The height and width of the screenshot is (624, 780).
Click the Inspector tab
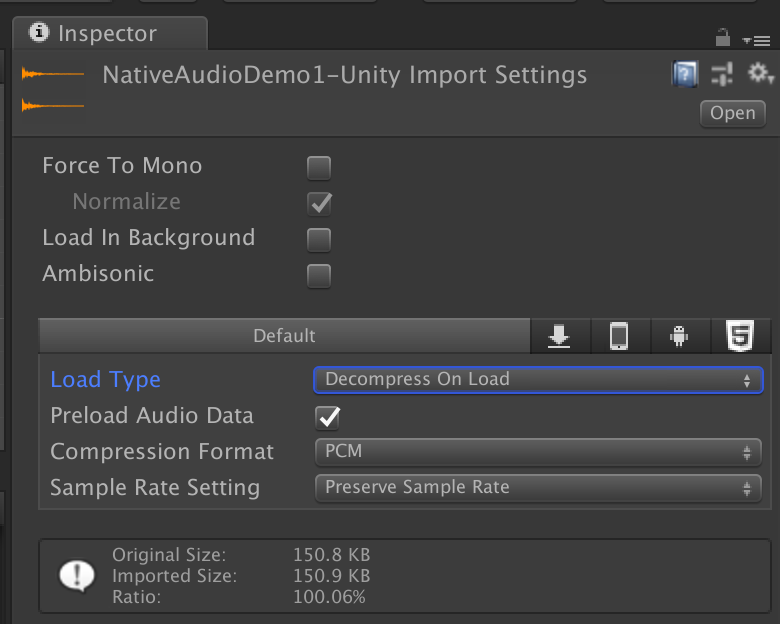[x=110, y=33]
